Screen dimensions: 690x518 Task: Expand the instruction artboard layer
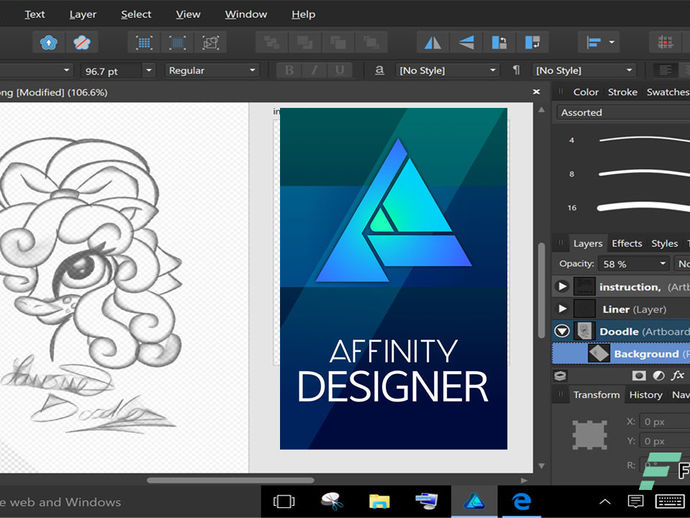[x=562, y=287]
